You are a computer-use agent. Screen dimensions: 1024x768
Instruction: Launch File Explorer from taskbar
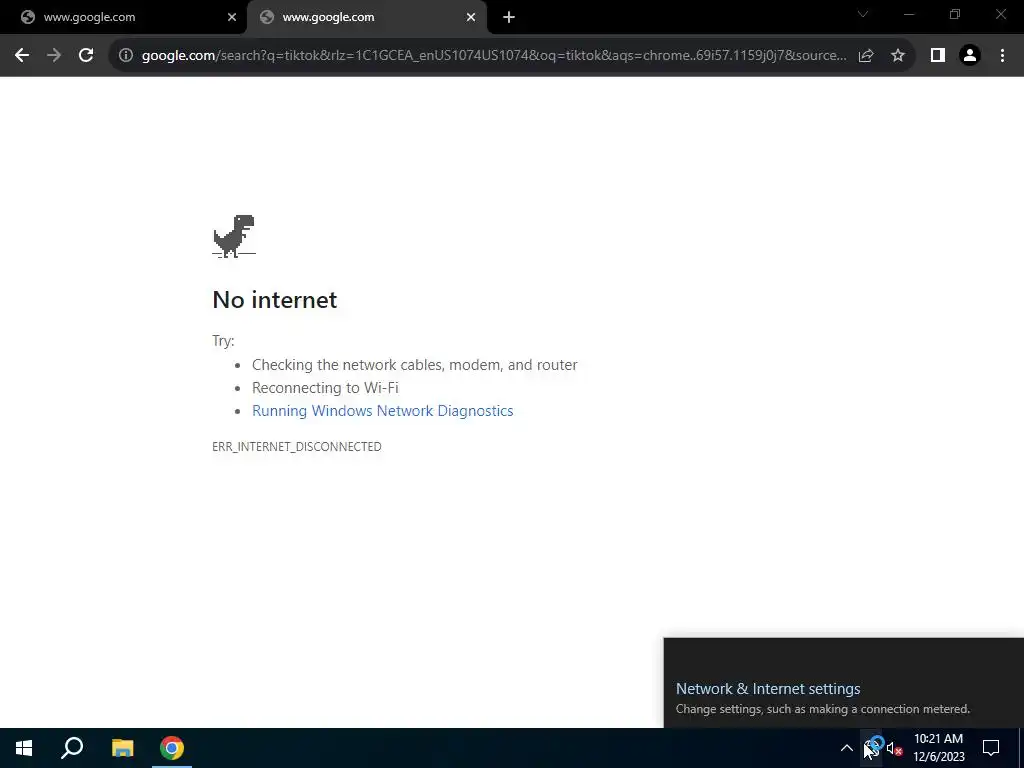point(122,748)
